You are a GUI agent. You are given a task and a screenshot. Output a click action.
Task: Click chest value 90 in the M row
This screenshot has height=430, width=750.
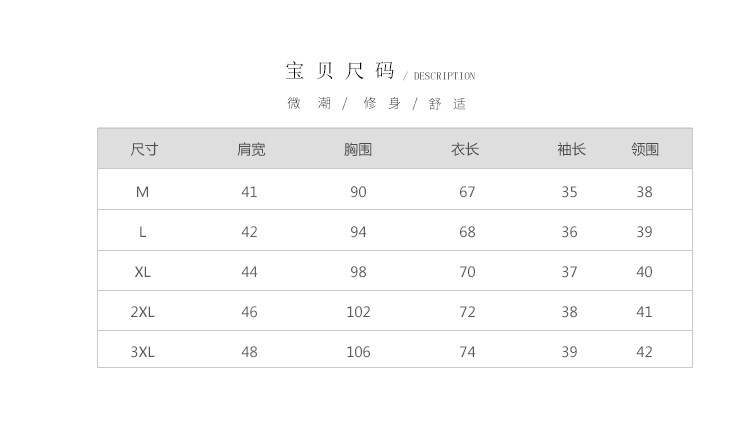[x=358, y=192]
